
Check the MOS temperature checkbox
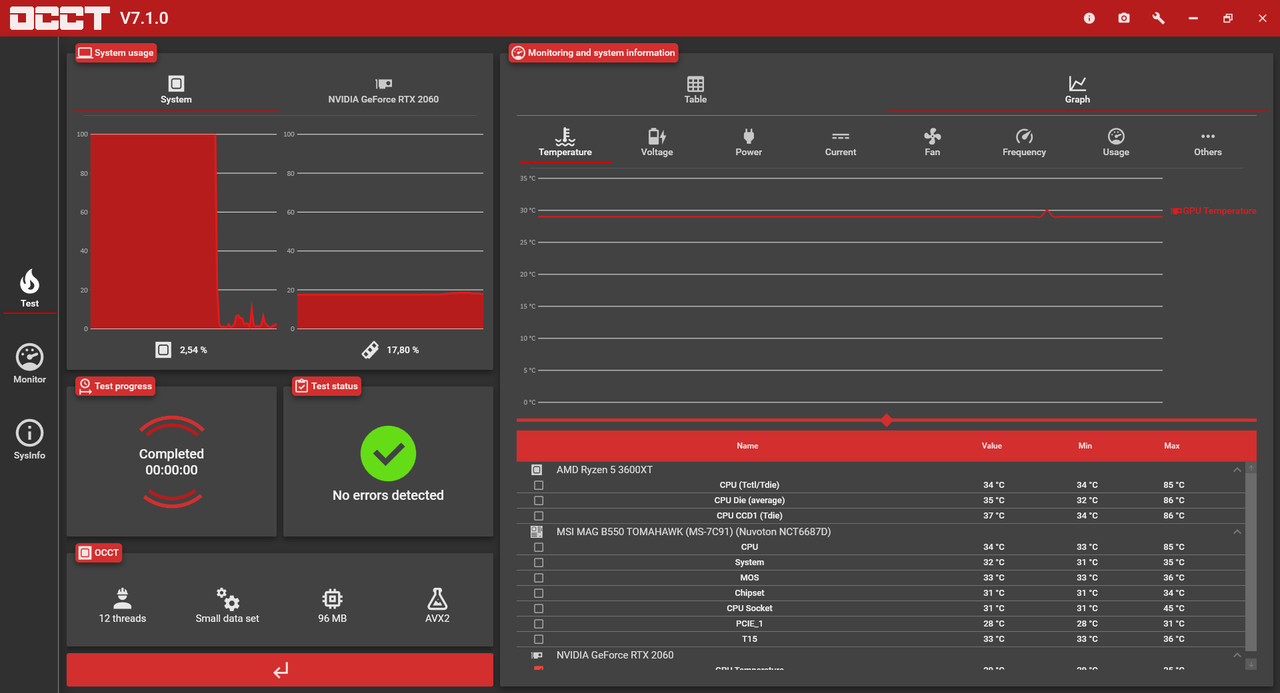(x=539, y=578)
